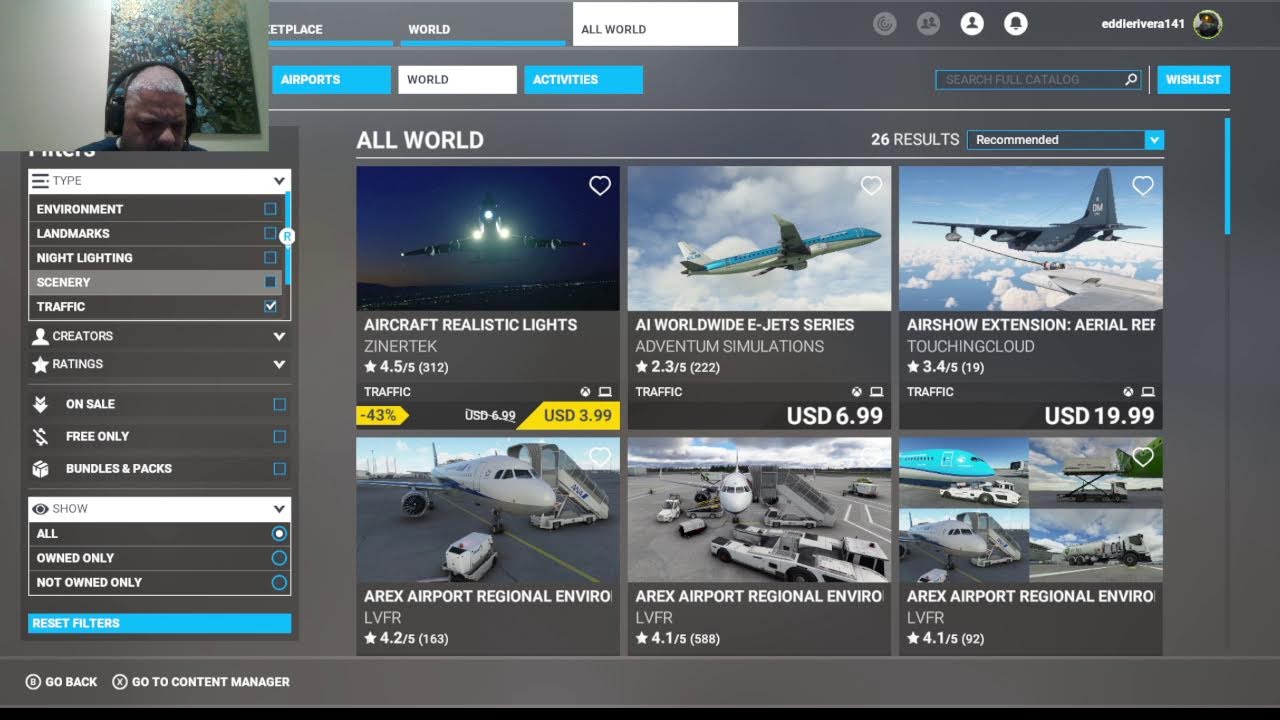This screenshot has width=1280, height=720.
Task: Open the Recommended sort dropdown
Action: coord(1065,140)
